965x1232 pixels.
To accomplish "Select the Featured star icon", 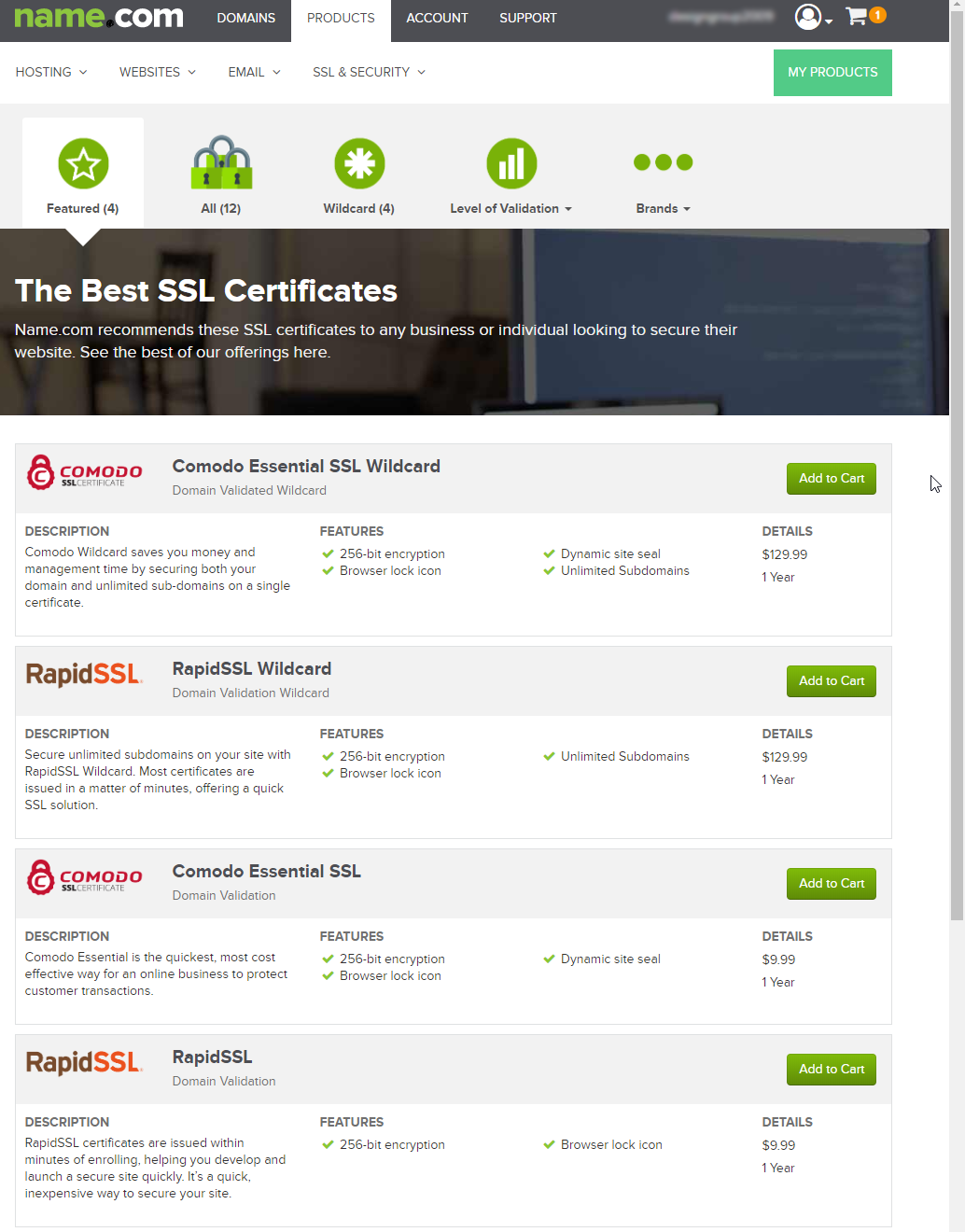I will 83,163.
